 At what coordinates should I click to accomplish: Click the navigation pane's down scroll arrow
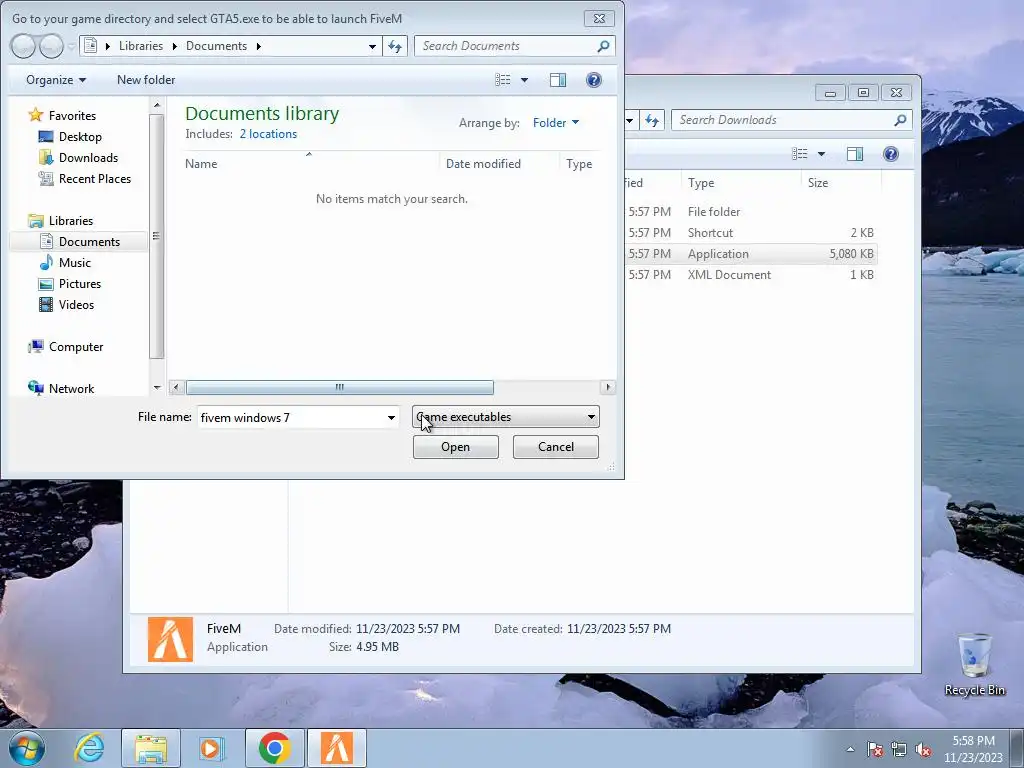tap(157, 388)
